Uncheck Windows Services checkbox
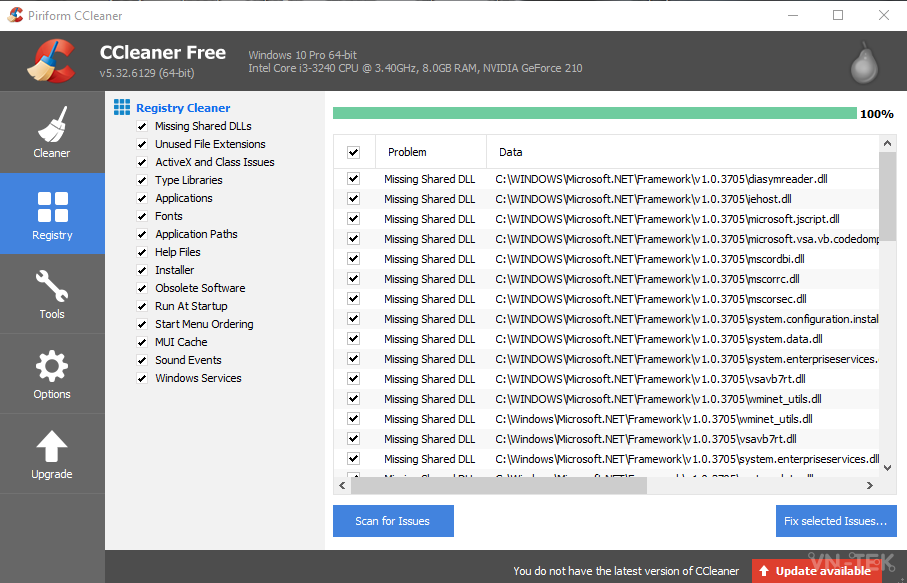The image size is (907, 583). [x=142, y=378]
